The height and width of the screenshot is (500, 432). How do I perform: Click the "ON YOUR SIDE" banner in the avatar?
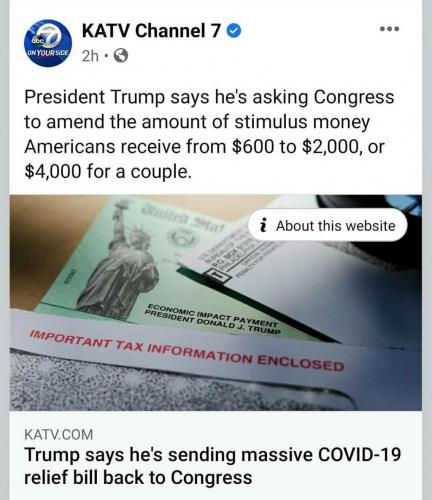coord(48,53)
